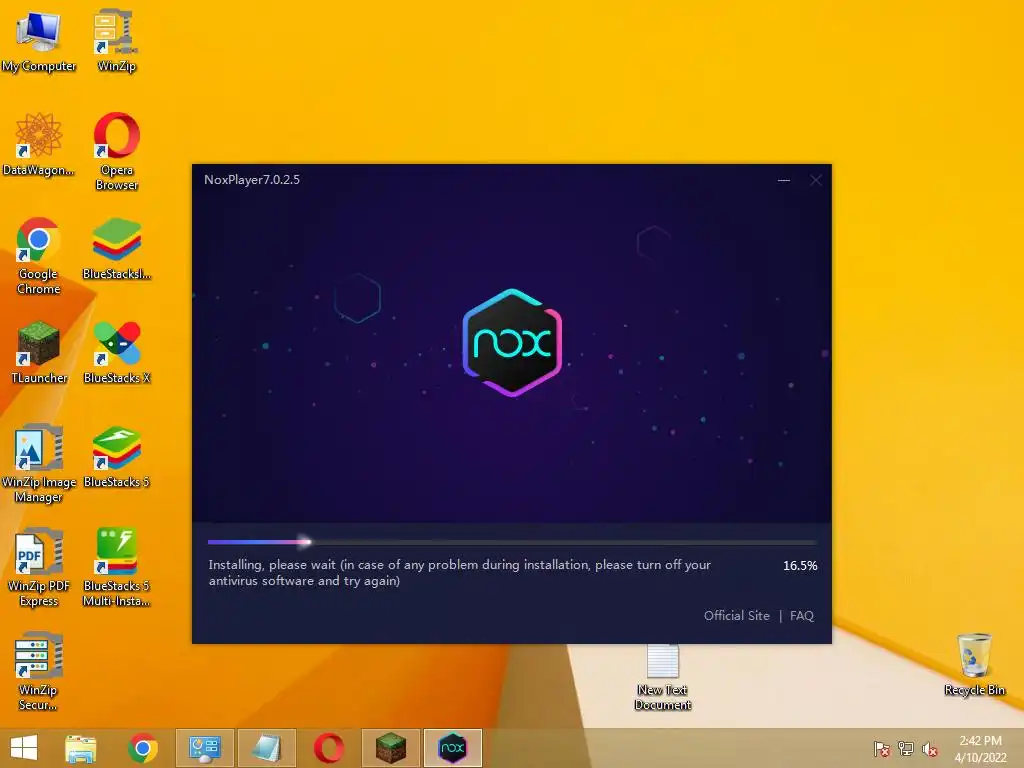Open the Minecraft block taskbar item

click(x=391, y=748)
